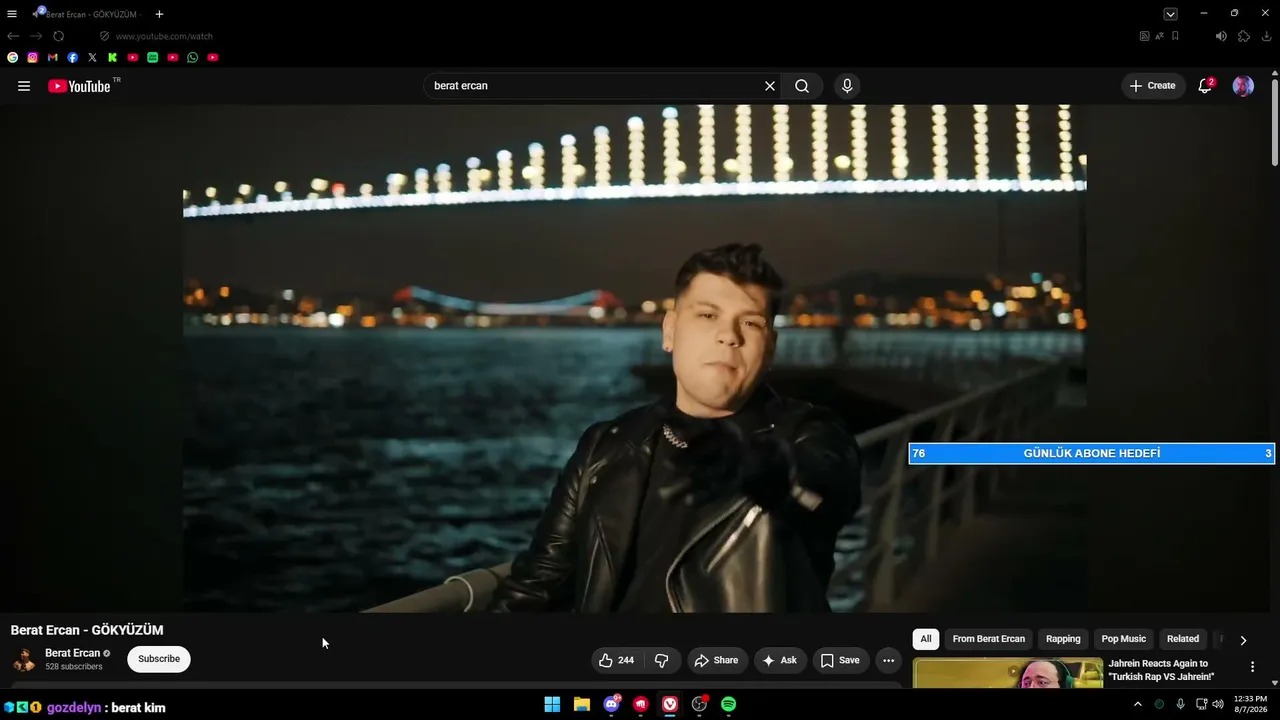Open the Instagram bookmark
The width and height of the screenshot is (1280, 720).
(x=32, y=58)
